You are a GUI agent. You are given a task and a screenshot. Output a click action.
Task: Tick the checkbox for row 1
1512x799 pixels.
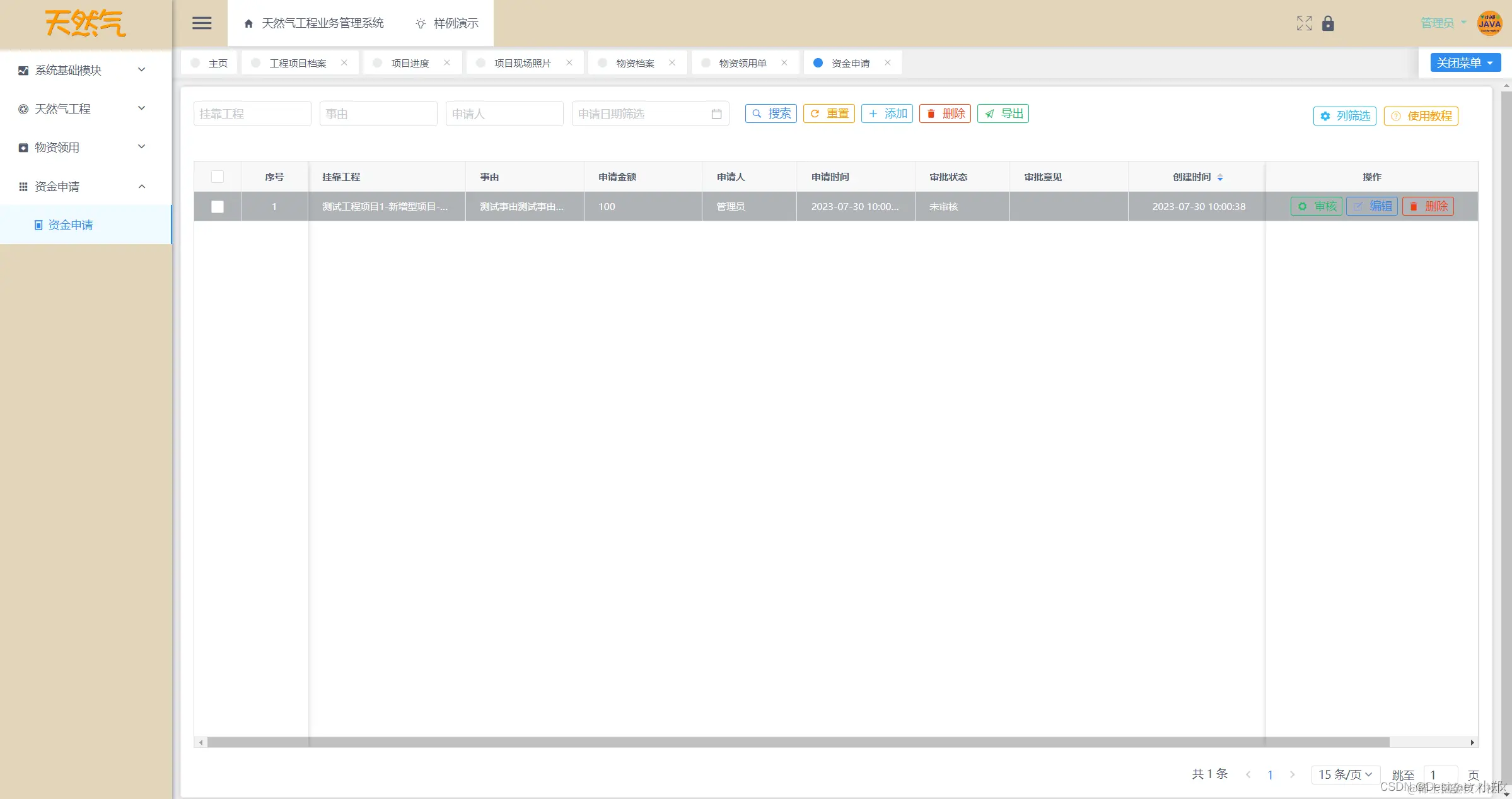[x=218, y=207]
